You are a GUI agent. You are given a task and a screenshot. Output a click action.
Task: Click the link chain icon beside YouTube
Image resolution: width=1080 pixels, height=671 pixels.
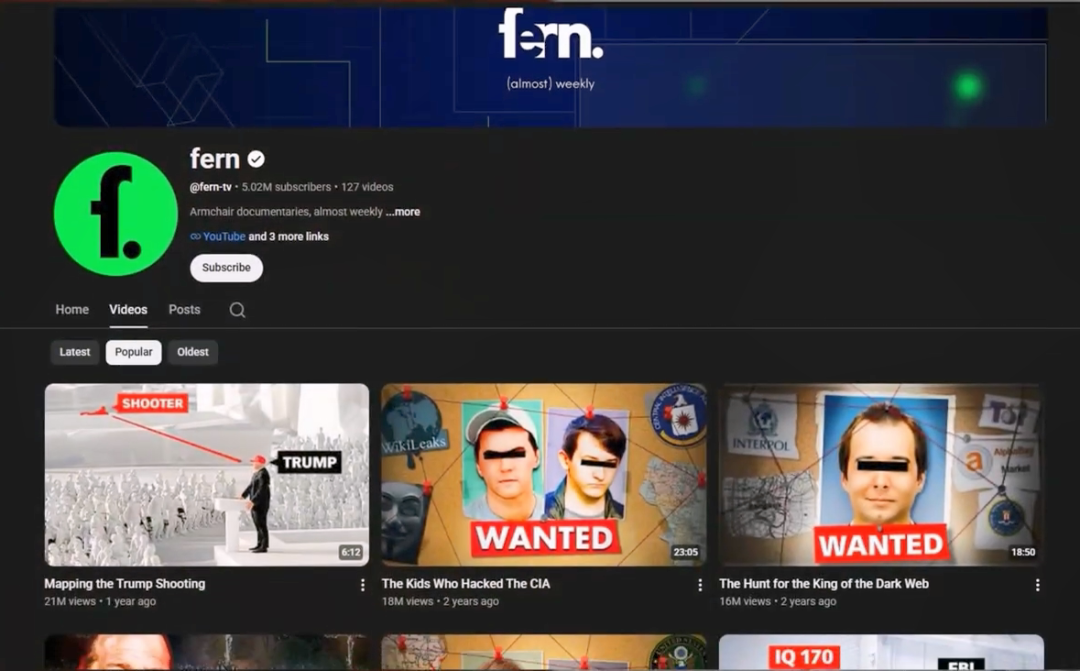(196, 236)
